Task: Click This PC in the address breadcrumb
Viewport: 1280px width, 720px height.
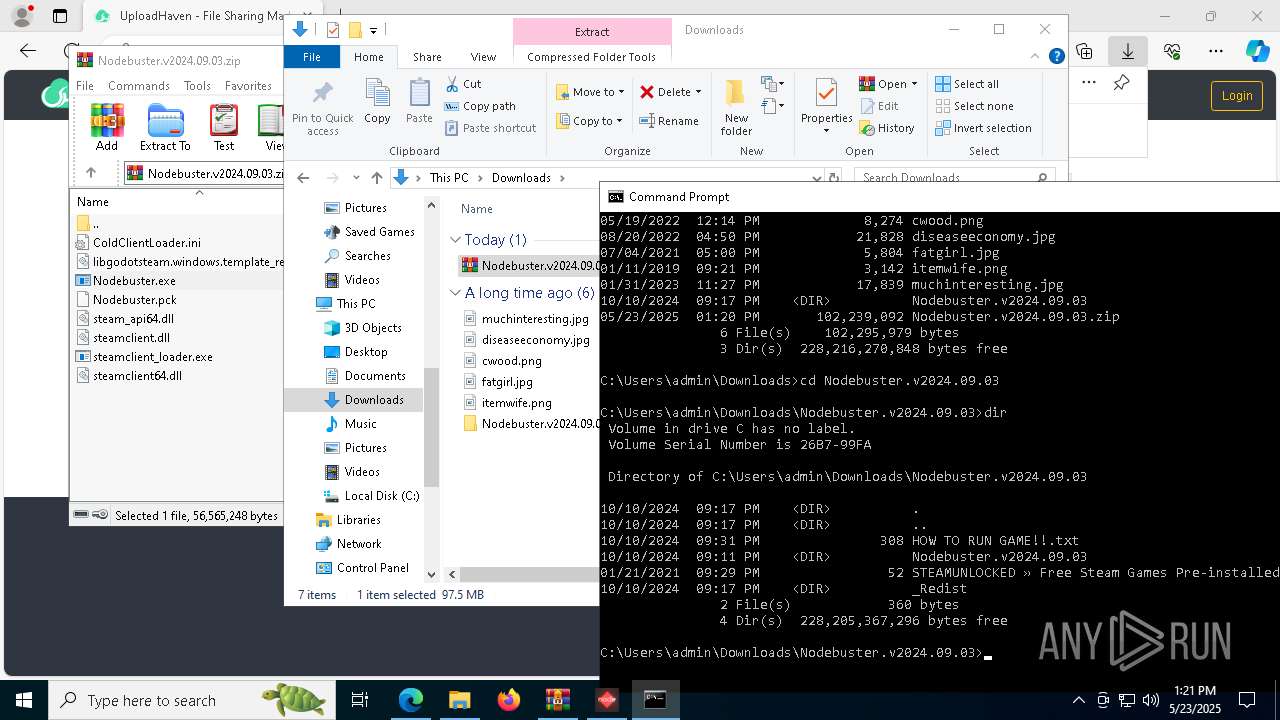Action: [449, 178]
